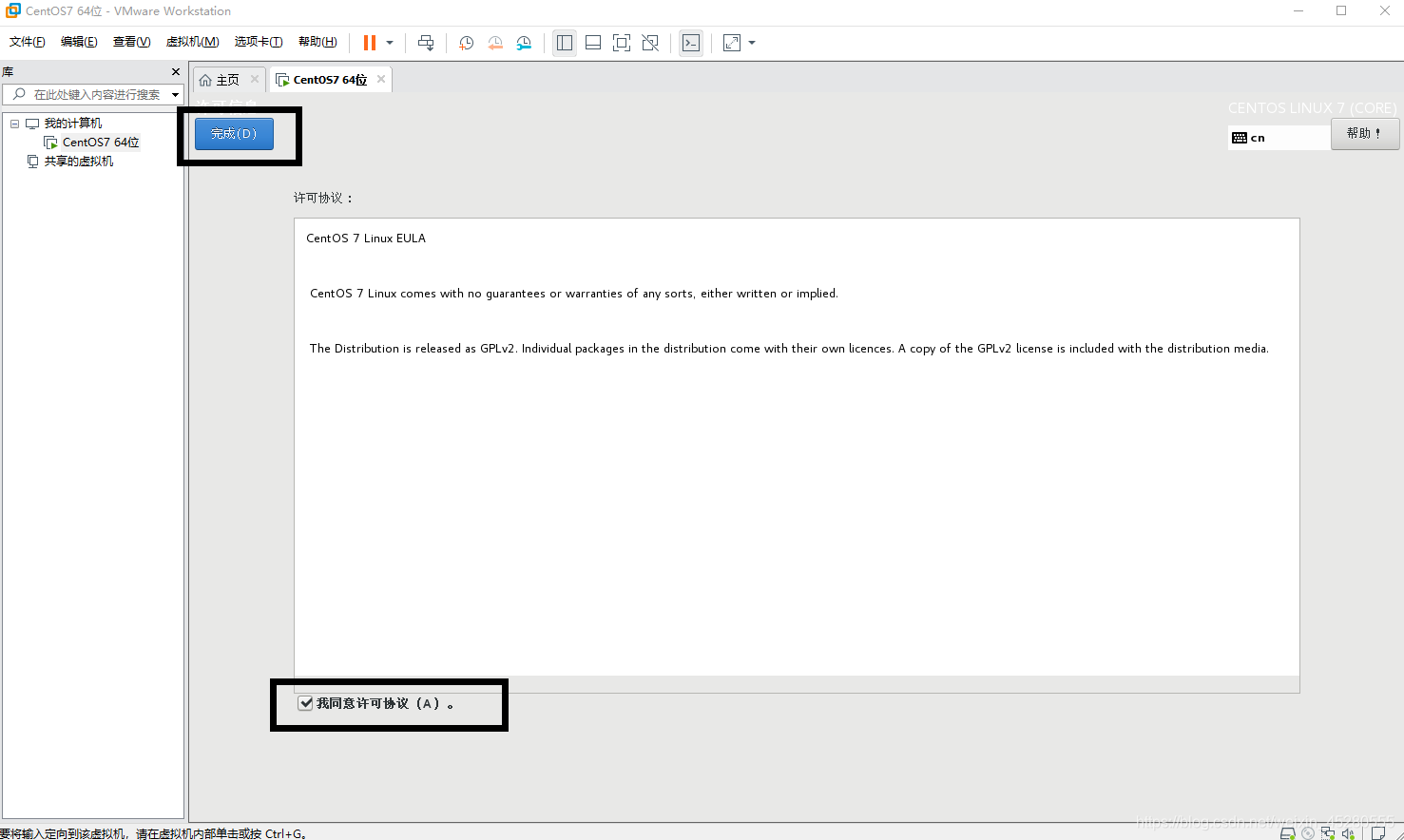Open the 帮助(H) menu

(317, 42)
